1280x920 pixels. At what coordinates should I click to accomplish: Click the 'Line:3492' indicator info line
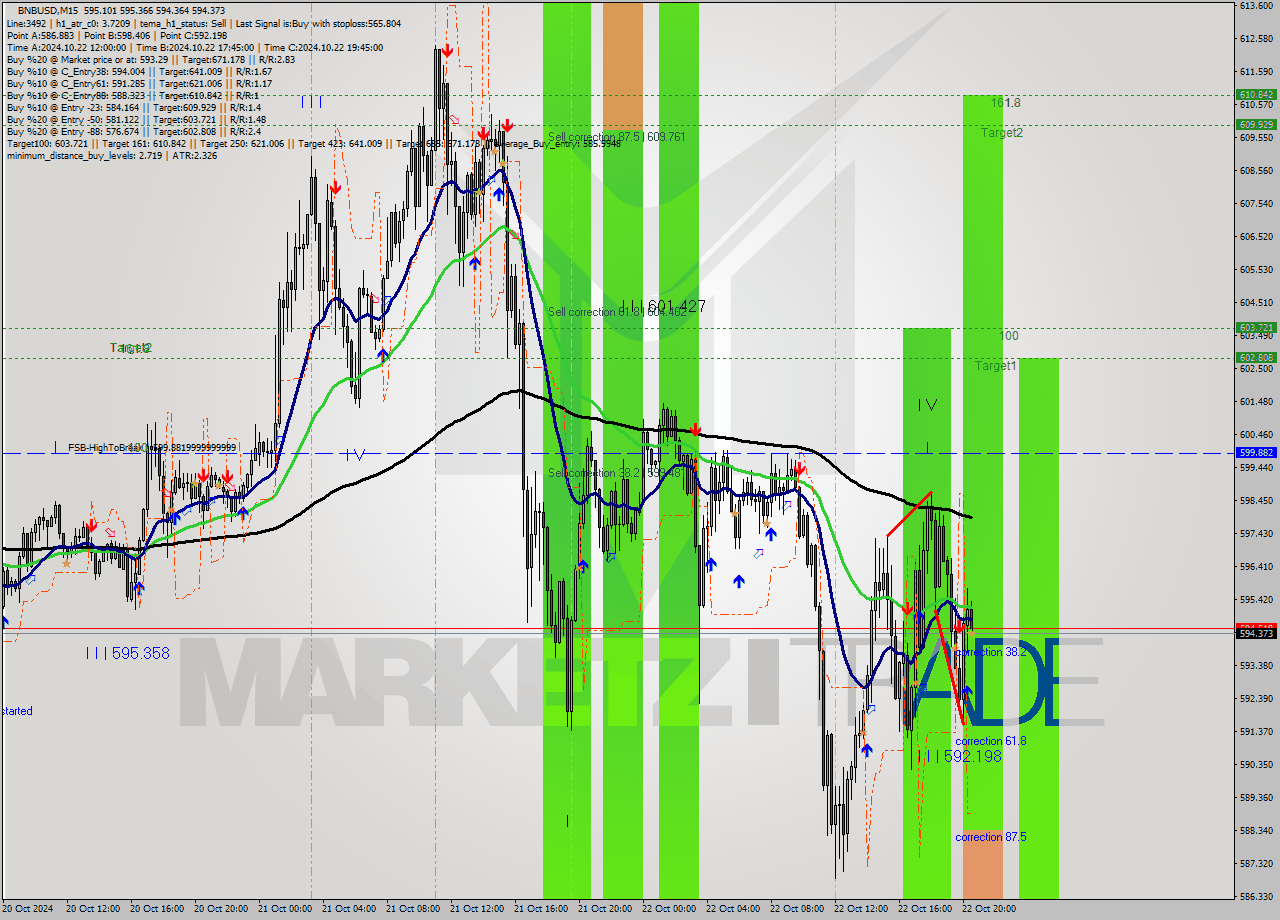tap(204, 23)
